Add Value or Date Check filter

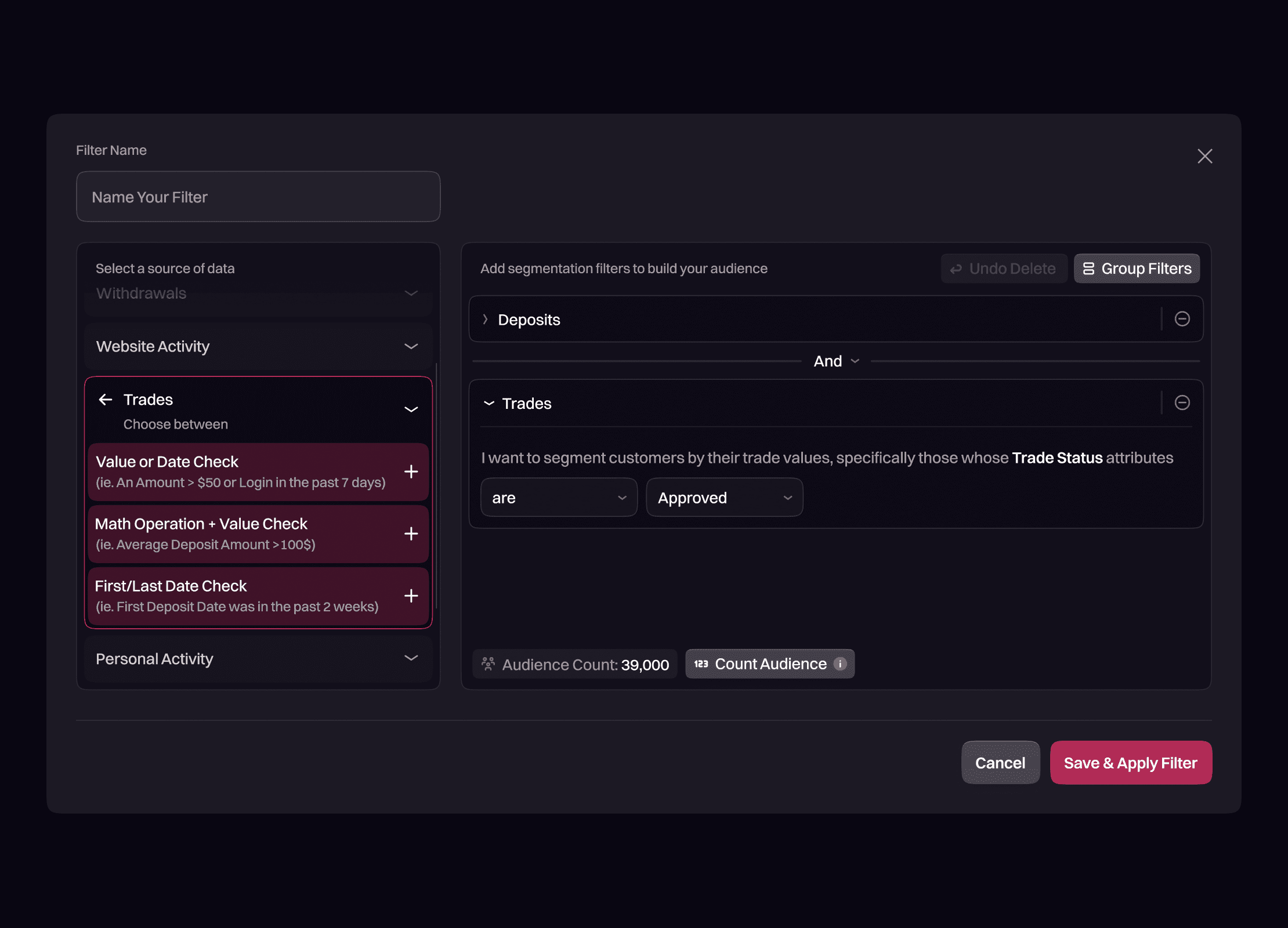point(411,472)
